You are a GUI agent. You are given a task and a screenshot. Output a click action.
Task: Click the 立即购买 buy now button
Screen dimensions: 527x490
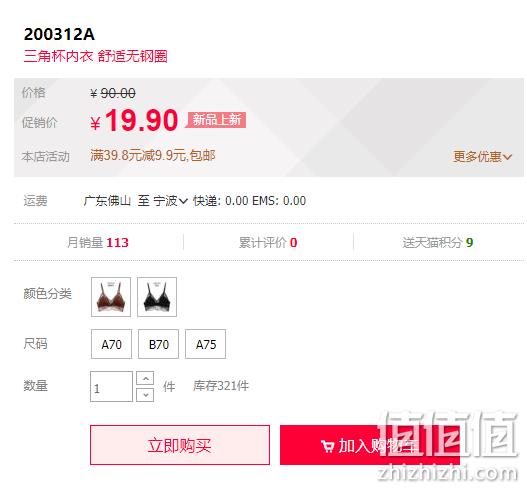pos(180,445)
